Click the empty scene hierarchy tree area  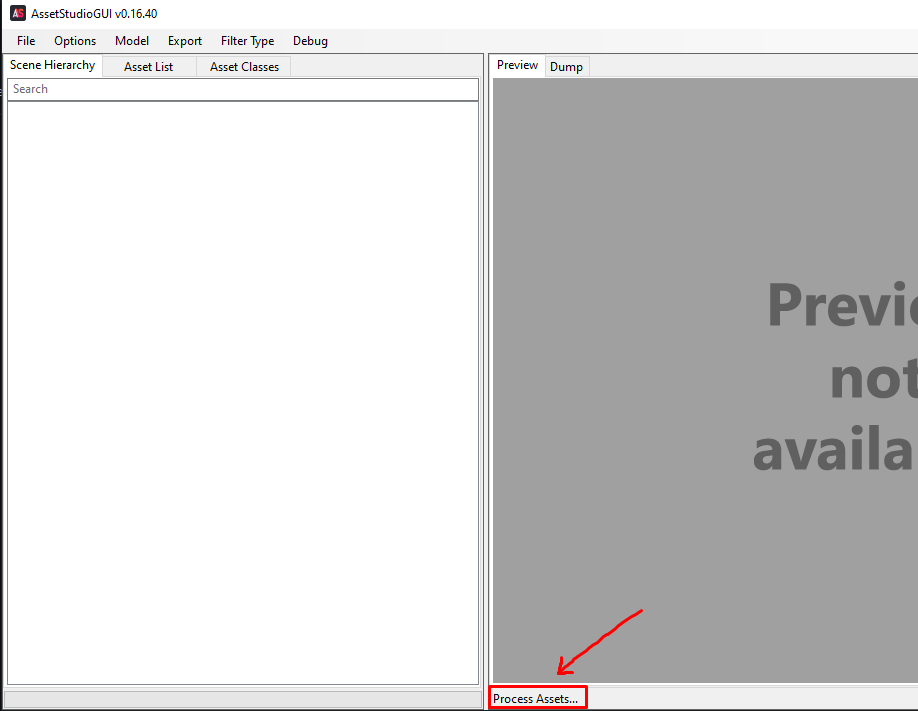click(x=242, y=400)
